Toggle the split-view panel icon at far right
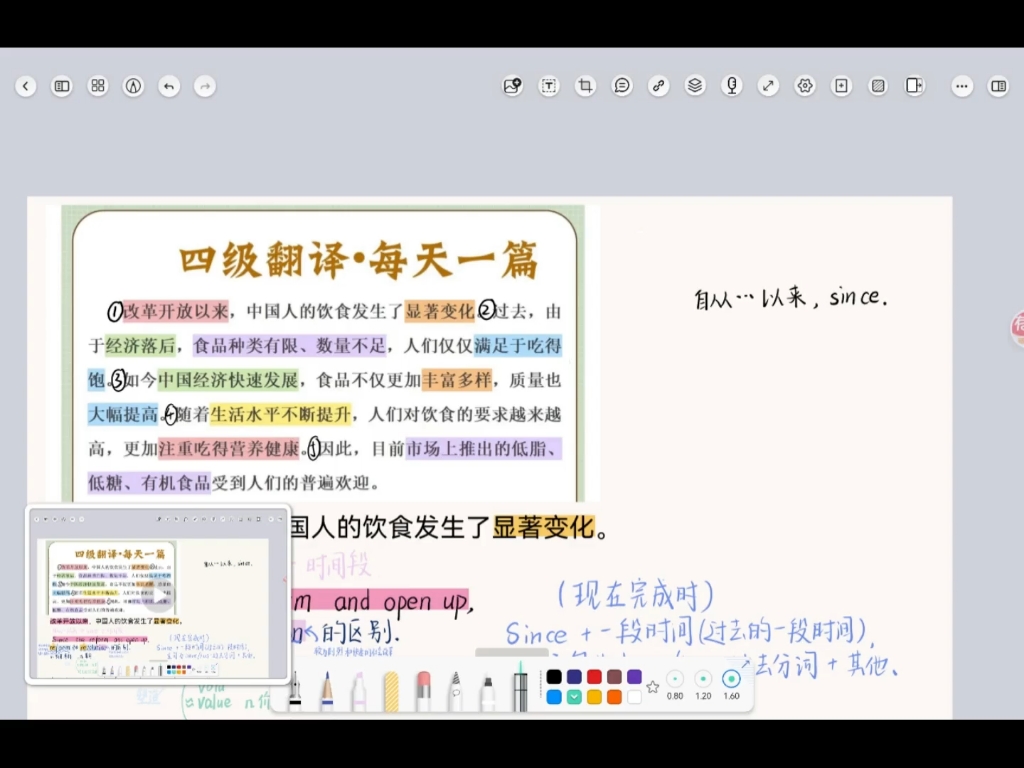The image size is (1024, 768). 999,86
